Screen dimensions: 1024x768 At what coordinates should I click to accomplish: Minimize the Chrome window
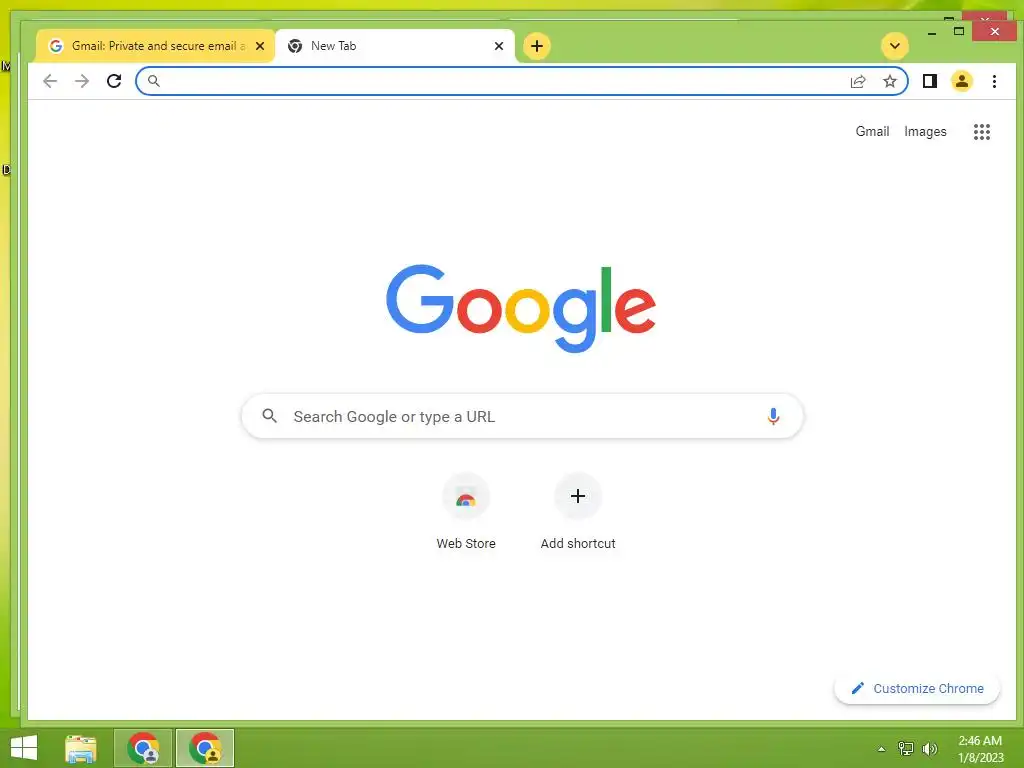point(932,32)
